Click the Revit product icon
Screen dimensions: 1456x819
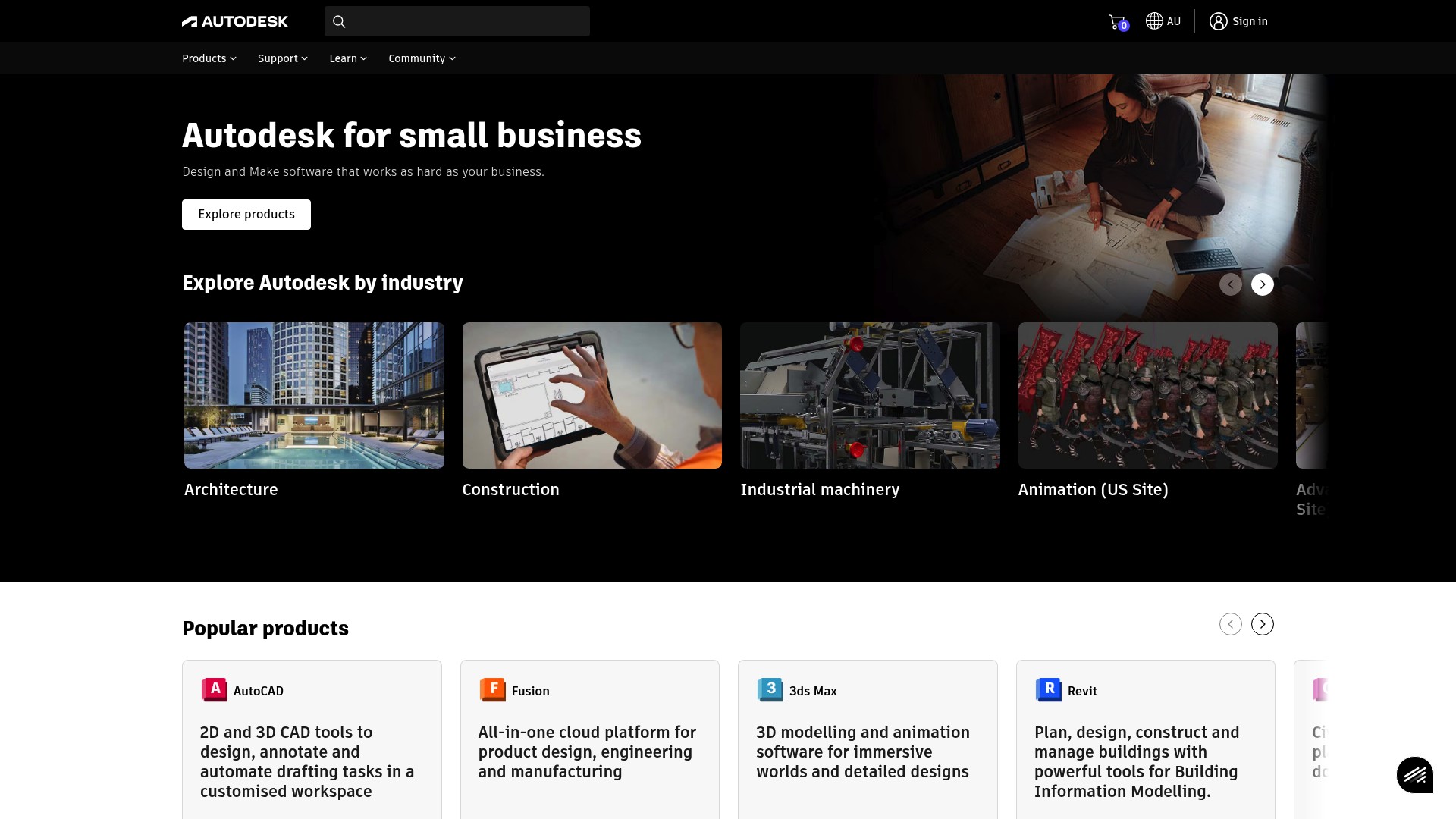1049,690
